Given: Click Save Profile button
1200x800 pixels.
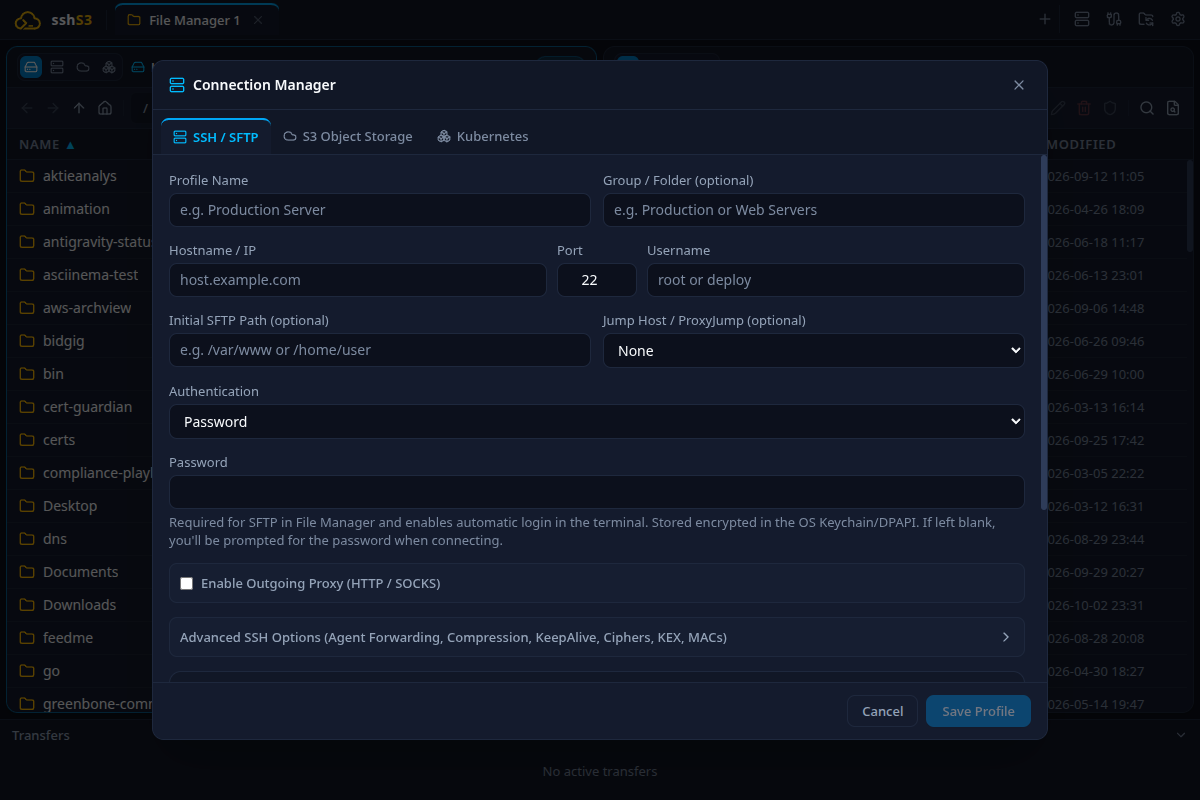Looking at the screenshot, I should 978,711.
